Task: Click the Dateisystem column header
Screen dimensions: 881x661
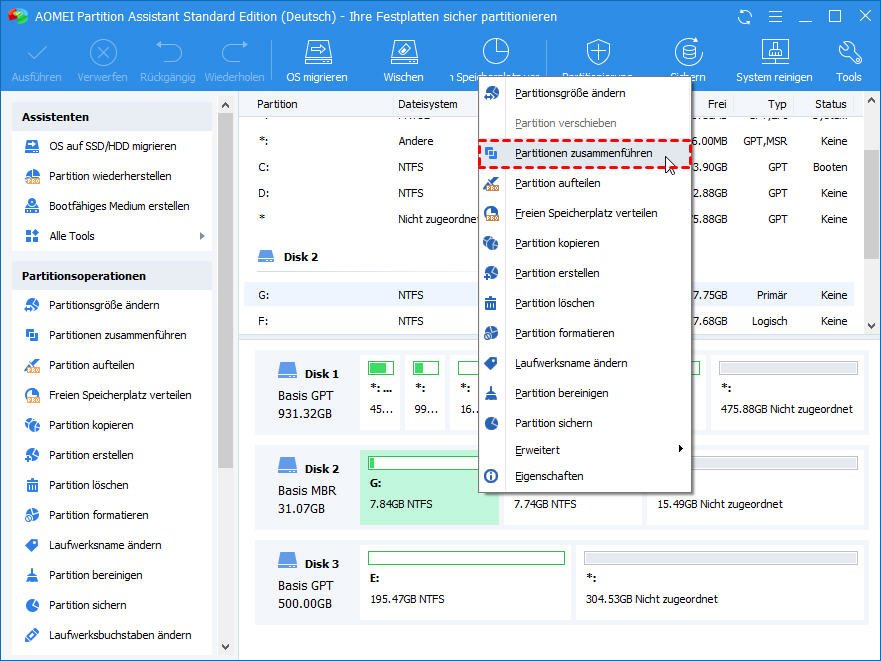Action: click(428, 104)
